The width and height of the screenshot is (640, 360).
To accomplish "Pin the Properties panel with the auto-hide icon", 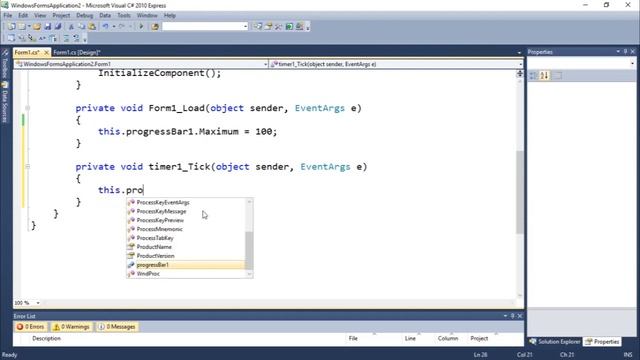I will tap(625, 52).
